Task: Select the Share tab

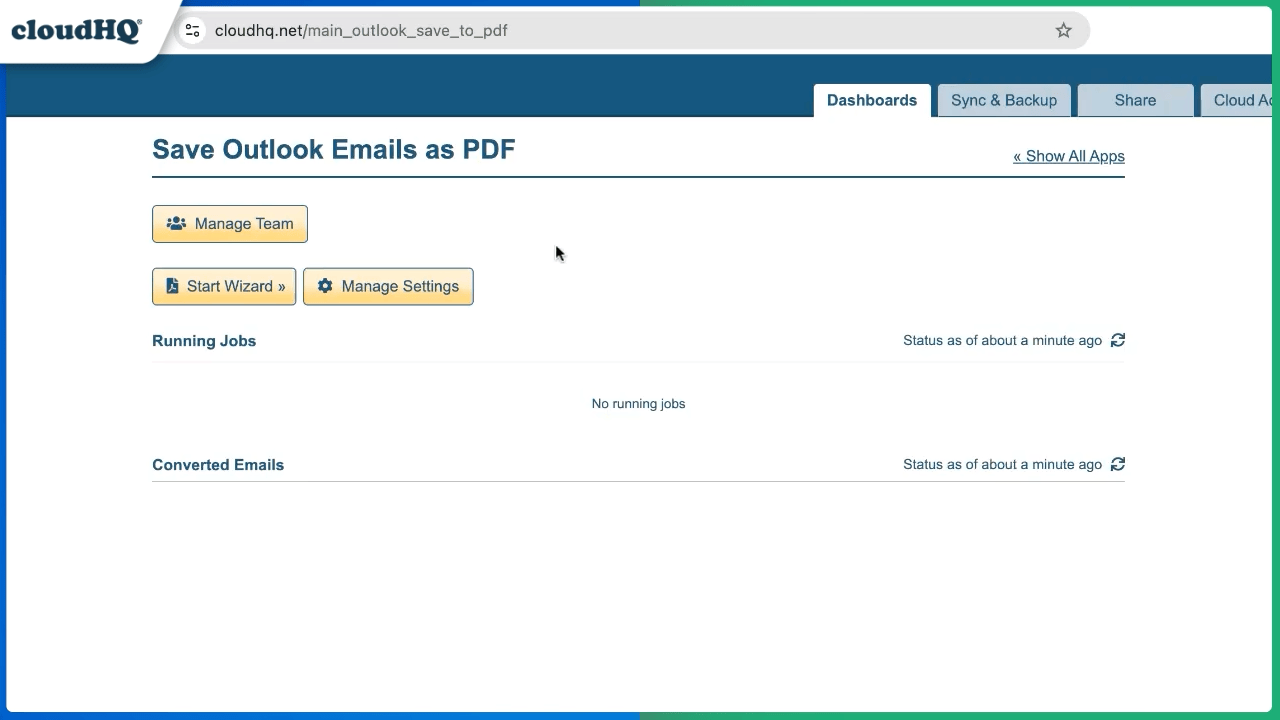Action: coord(1135,100)
